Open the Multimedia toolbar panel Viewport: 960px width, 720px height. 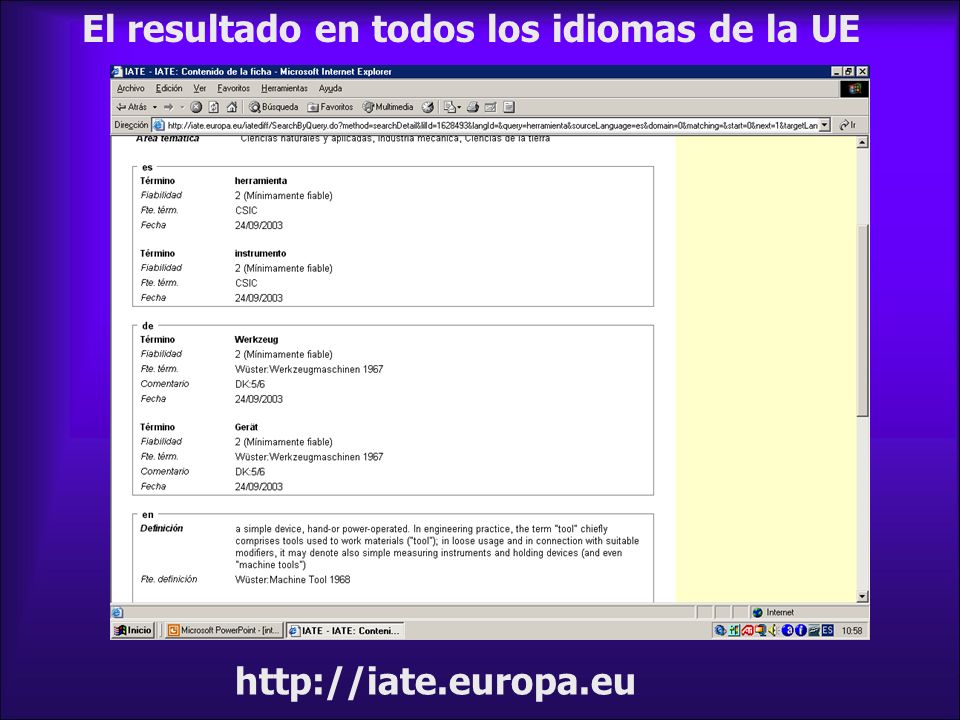tap(388, 107)
